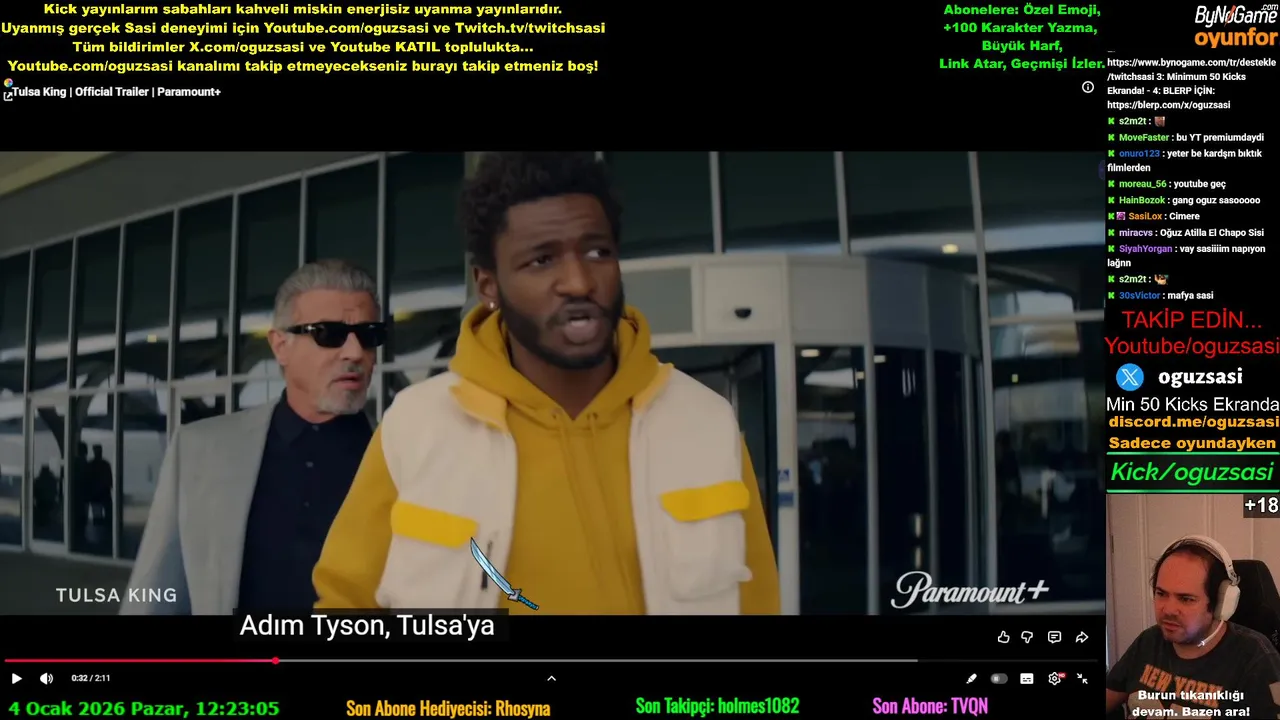
Task: Click Son Abone: TVQN text
Action: [x=930, y=707]
